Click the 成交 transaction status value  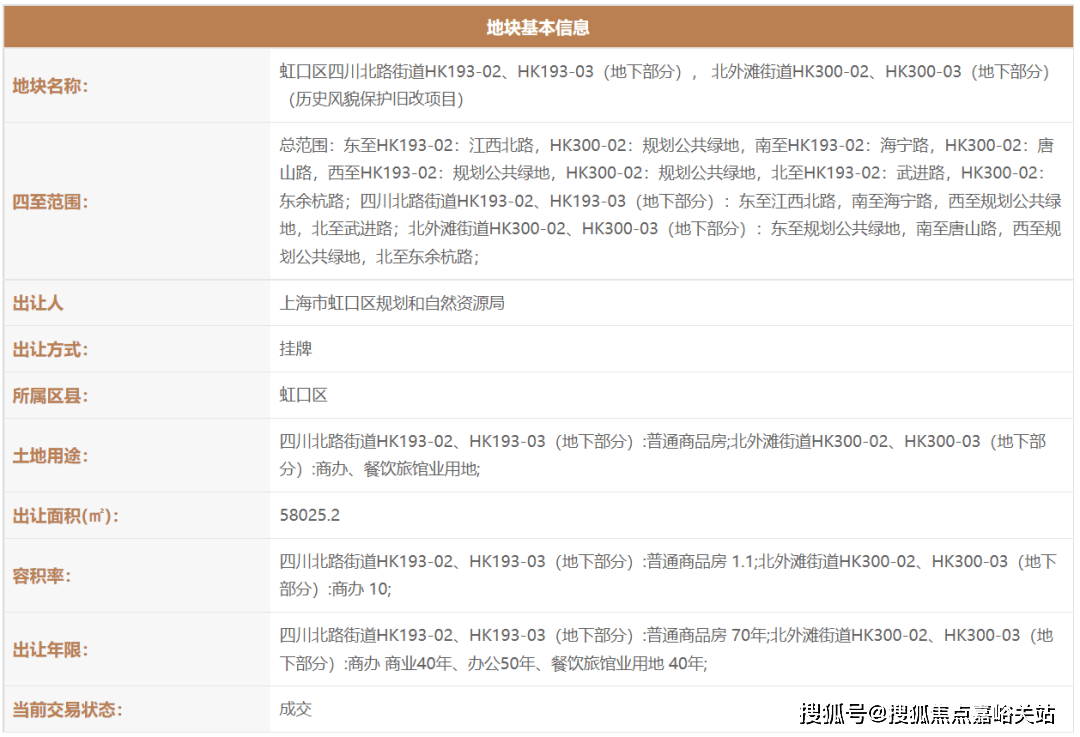pyautogui.click(x=296, y=710)
